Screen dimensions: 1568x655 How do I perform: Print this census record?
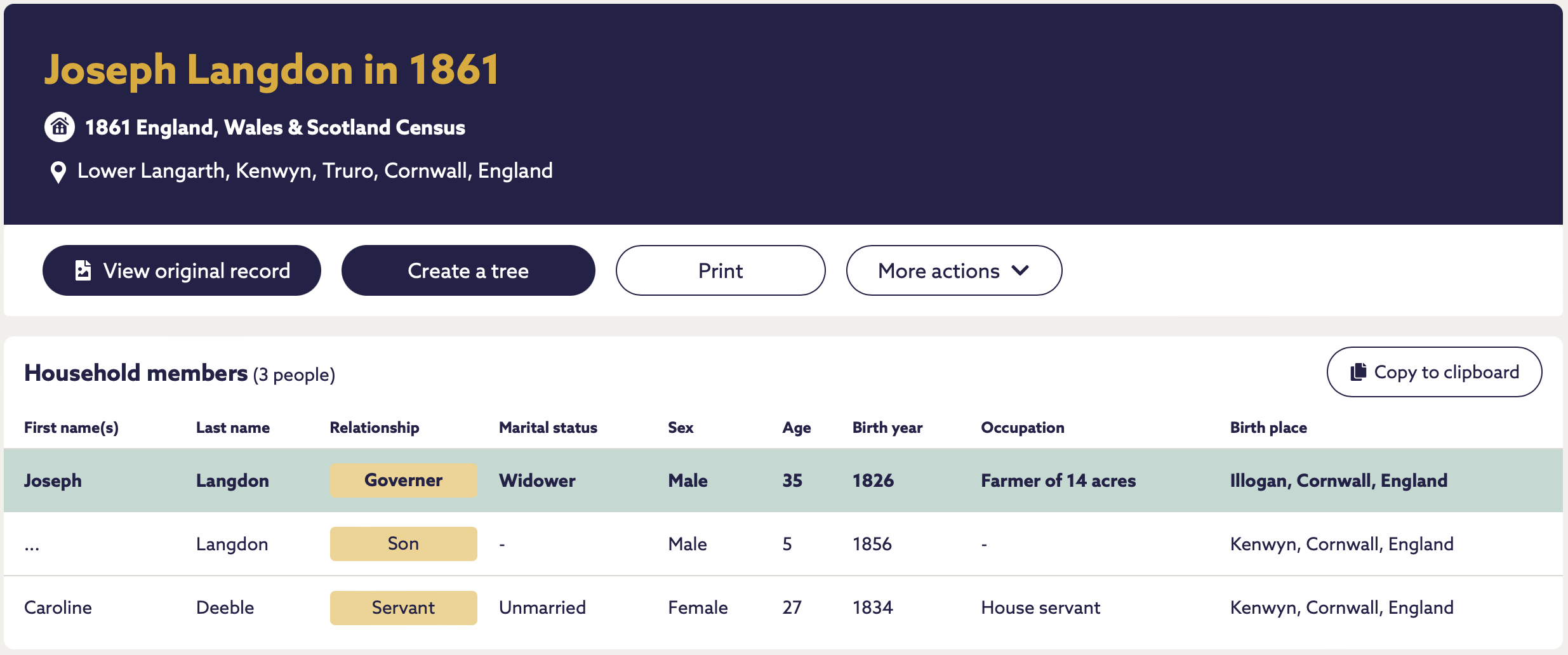pos(721,270)
